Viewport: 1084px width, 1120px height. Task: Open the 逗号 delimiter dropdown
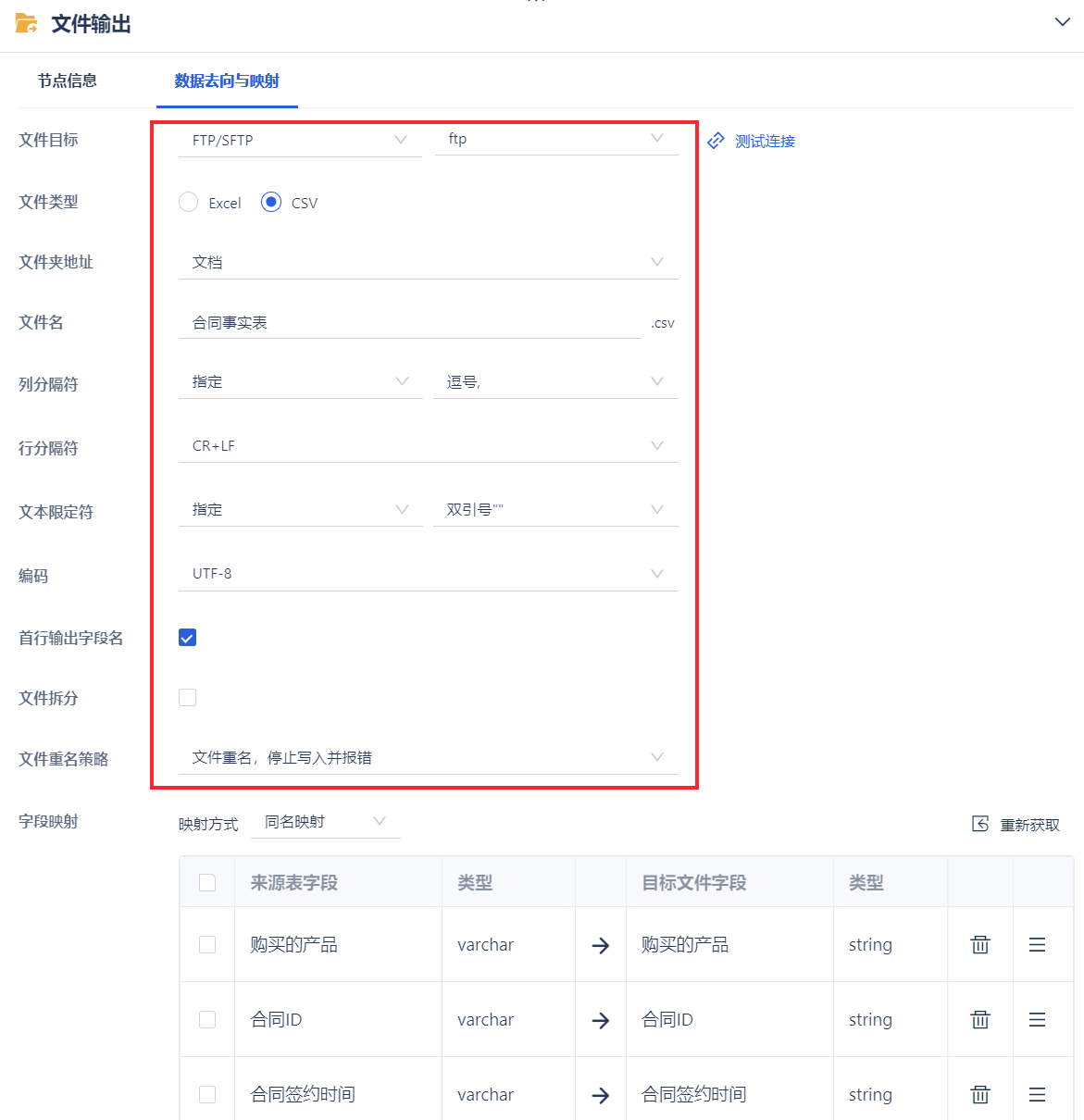556,381
